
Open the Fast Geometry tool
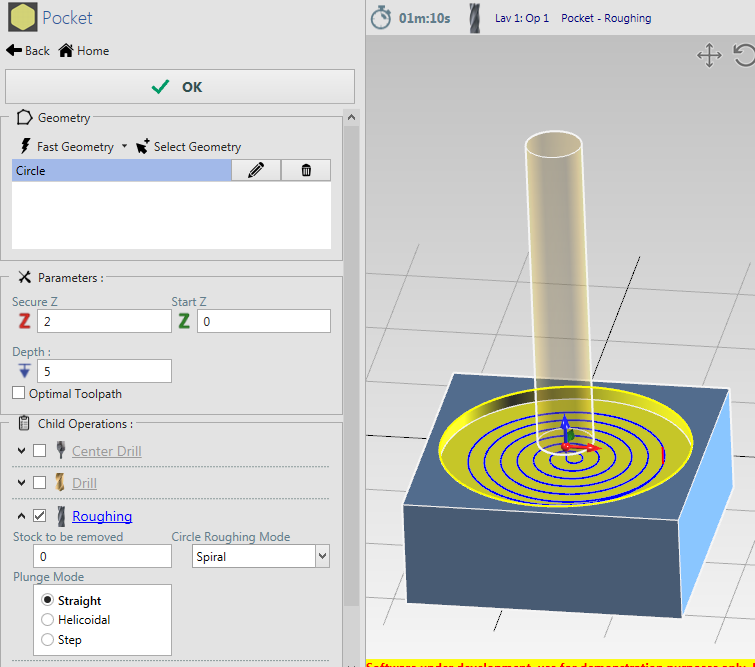click(66, 146)
